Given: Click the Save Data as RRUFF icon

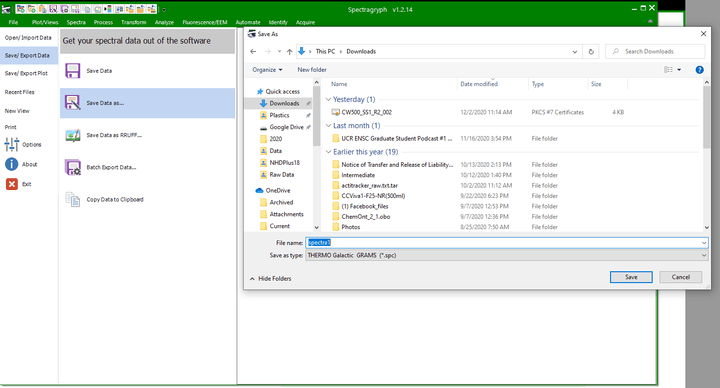Looking at the screenshot, I should pyautogui.click(x=73, y=135).
